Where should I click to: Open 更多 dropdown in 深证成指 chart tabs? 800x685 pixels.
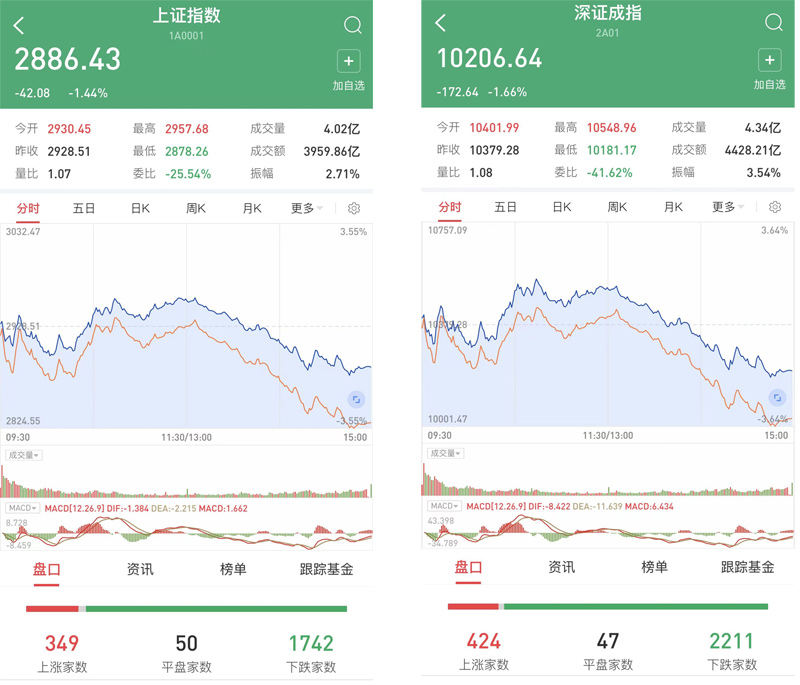728,207
